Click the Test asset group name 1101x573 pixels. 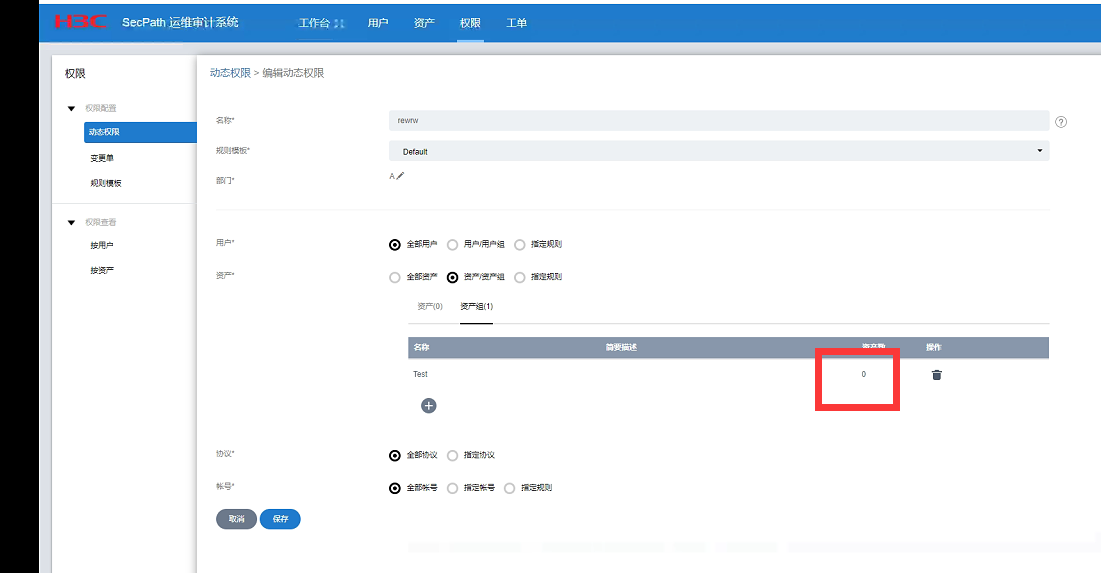[420, 374]
